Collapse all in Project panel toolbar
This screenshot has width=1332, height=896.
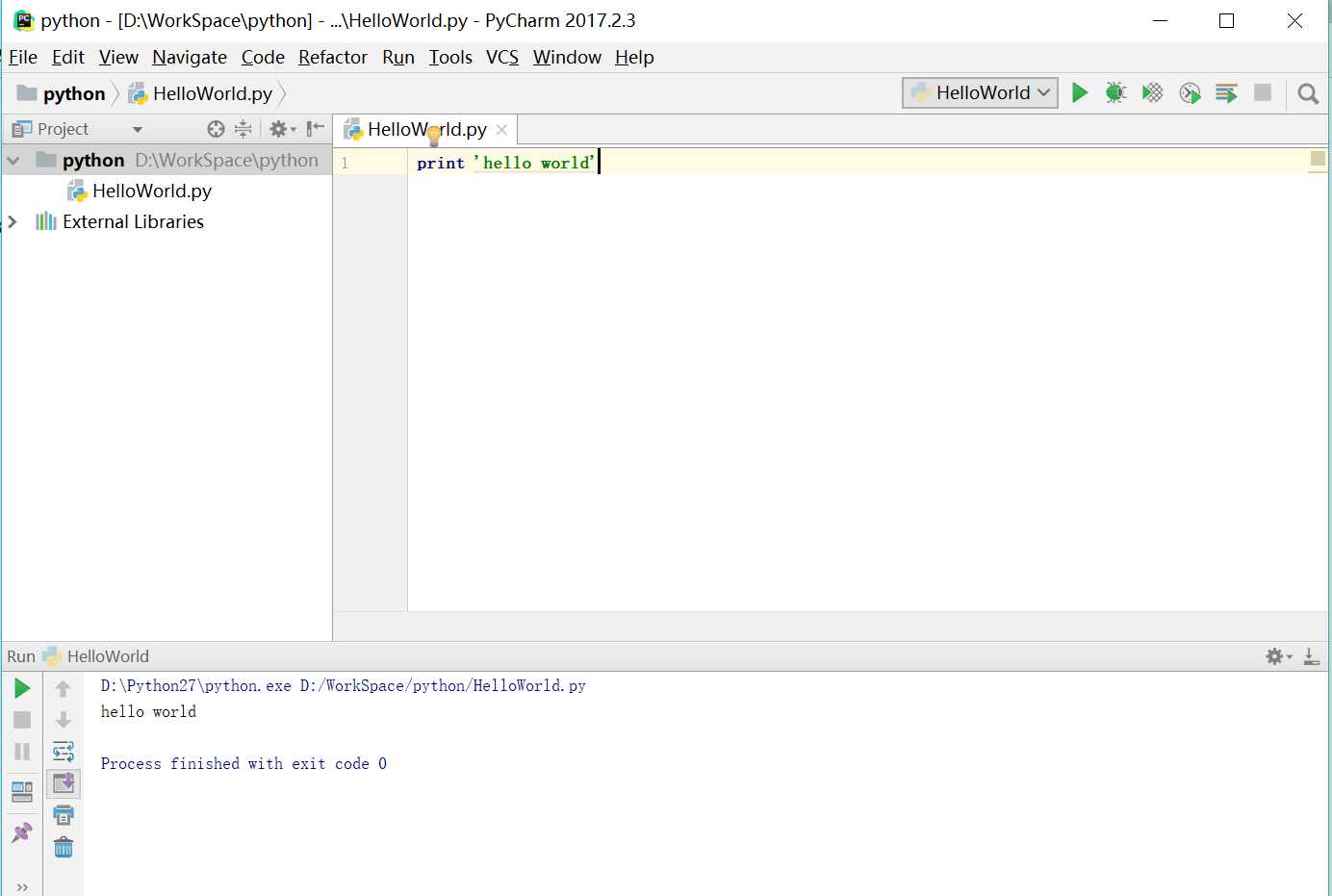pyautogui.click(x=243, y=129)
